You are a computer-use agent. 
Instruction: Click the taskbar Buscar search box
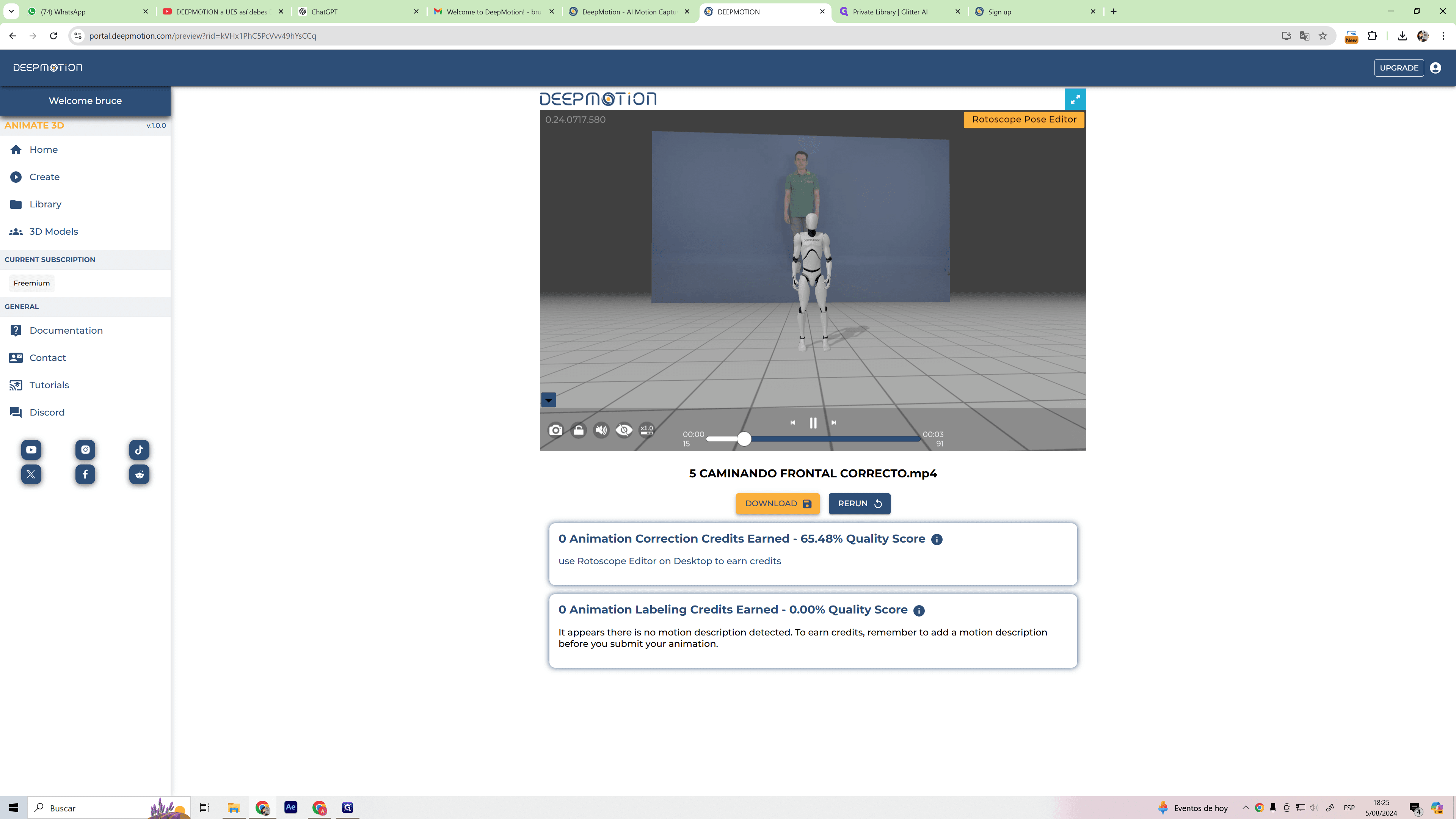click(x=108, y=808)
